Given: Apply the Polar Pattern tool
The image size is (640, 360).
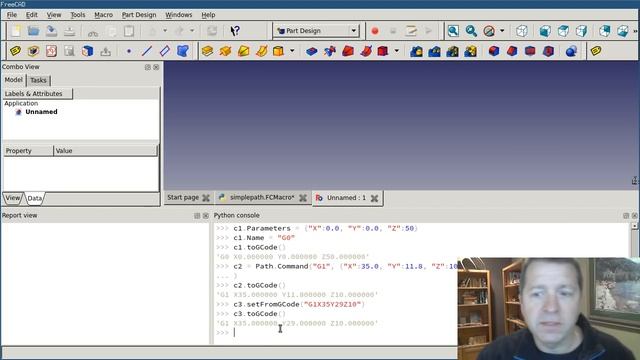Looking at the screenshot, I should pos(452,51).
